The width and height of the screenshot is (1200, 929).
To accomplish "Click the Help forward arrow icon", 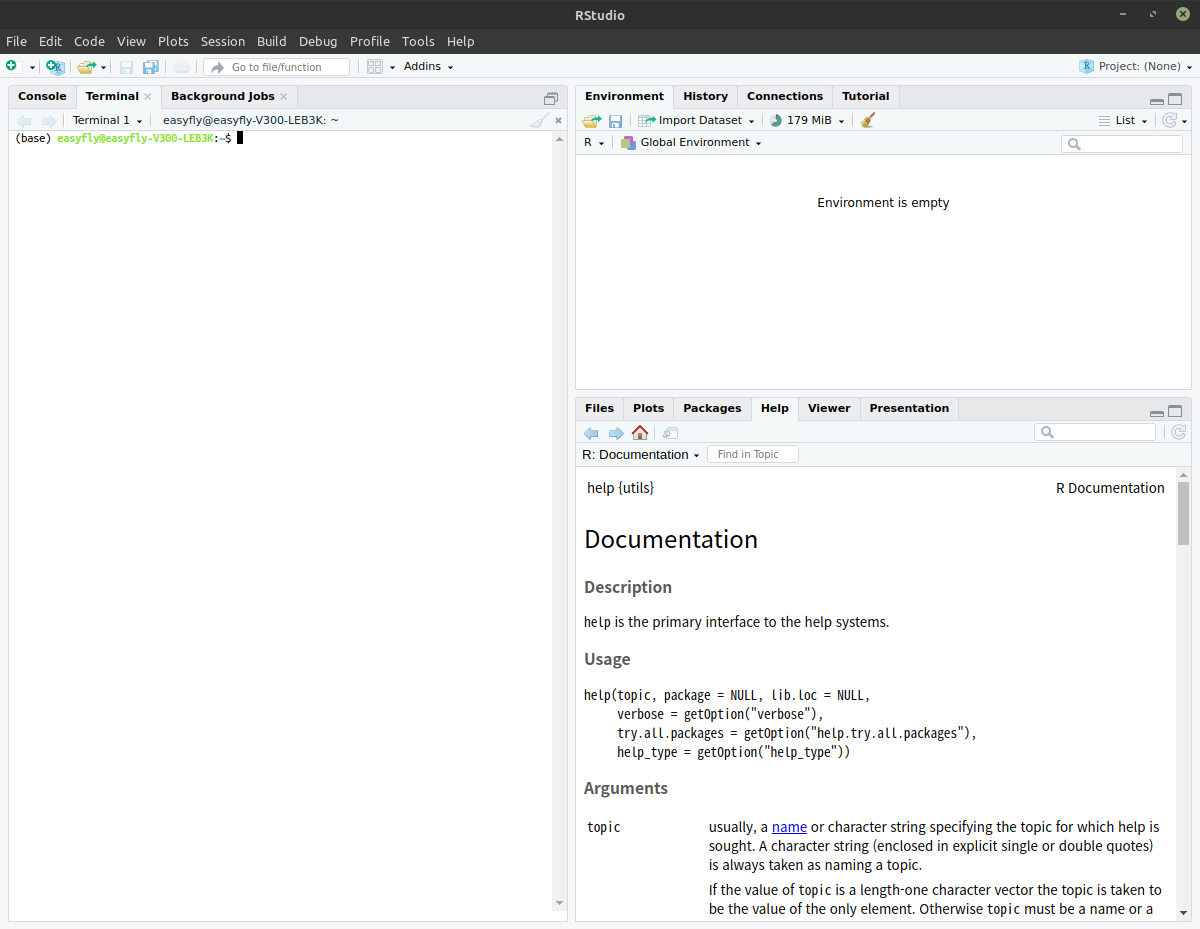I will coord(616,433).
